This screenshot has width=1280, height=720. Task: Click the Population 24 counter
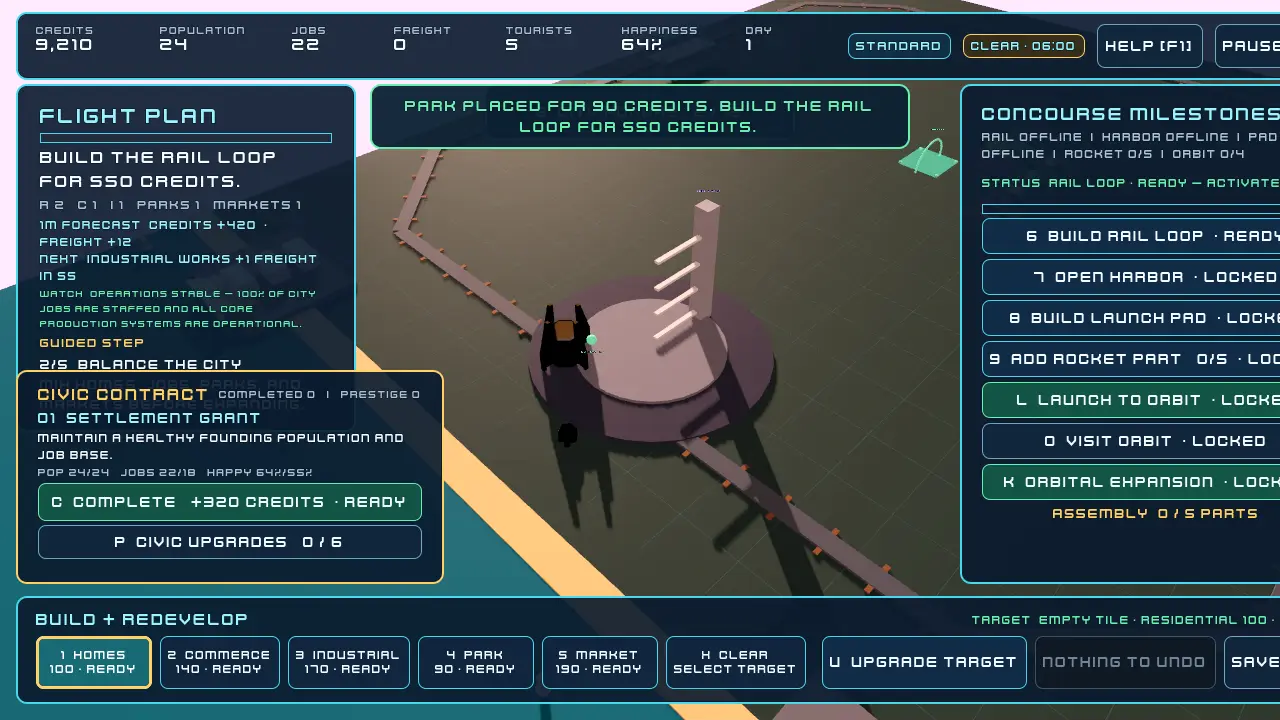[x=202, y=38]
